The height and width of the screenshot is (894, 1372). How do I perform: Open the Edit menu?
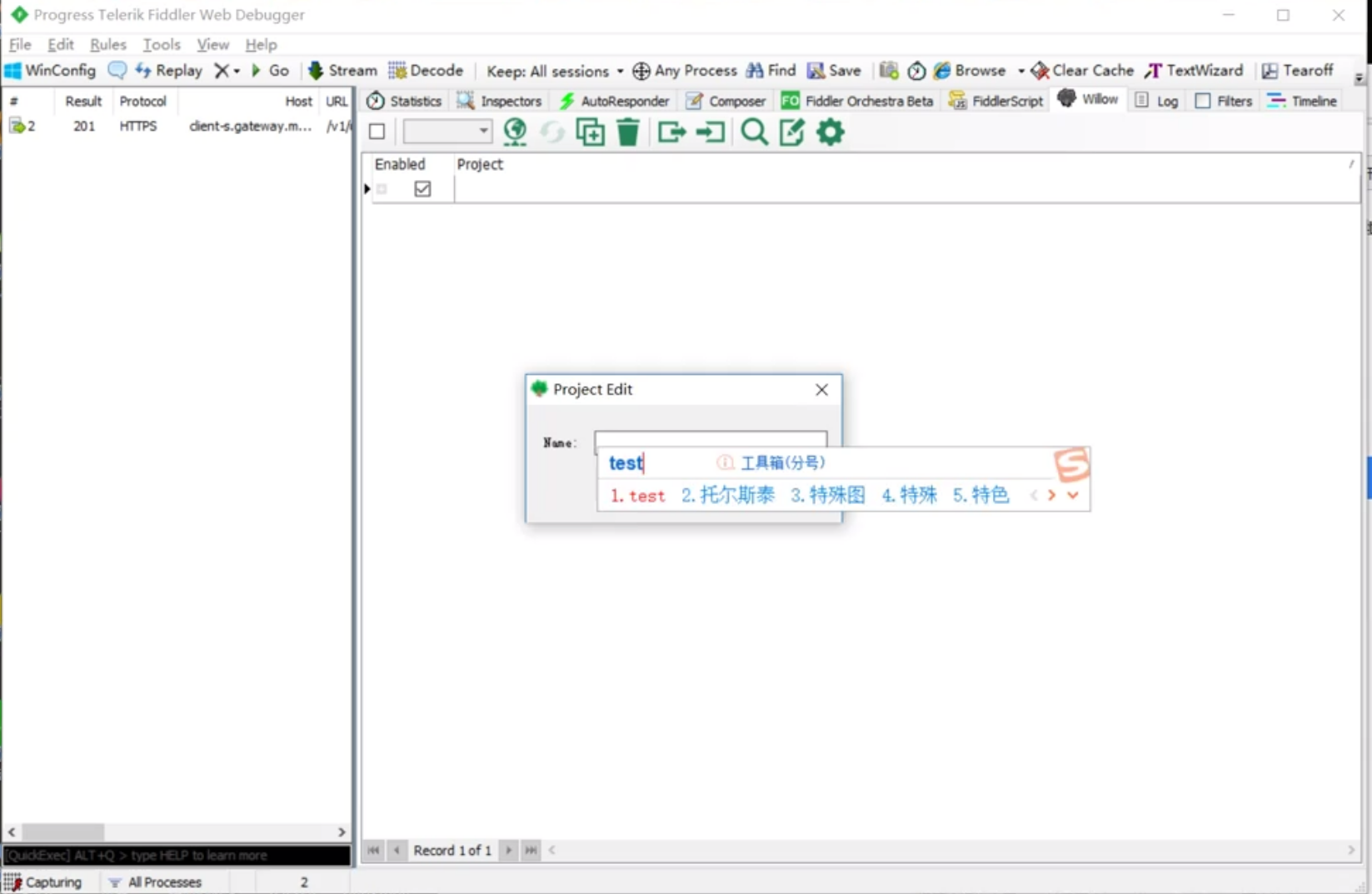point(61,44)
